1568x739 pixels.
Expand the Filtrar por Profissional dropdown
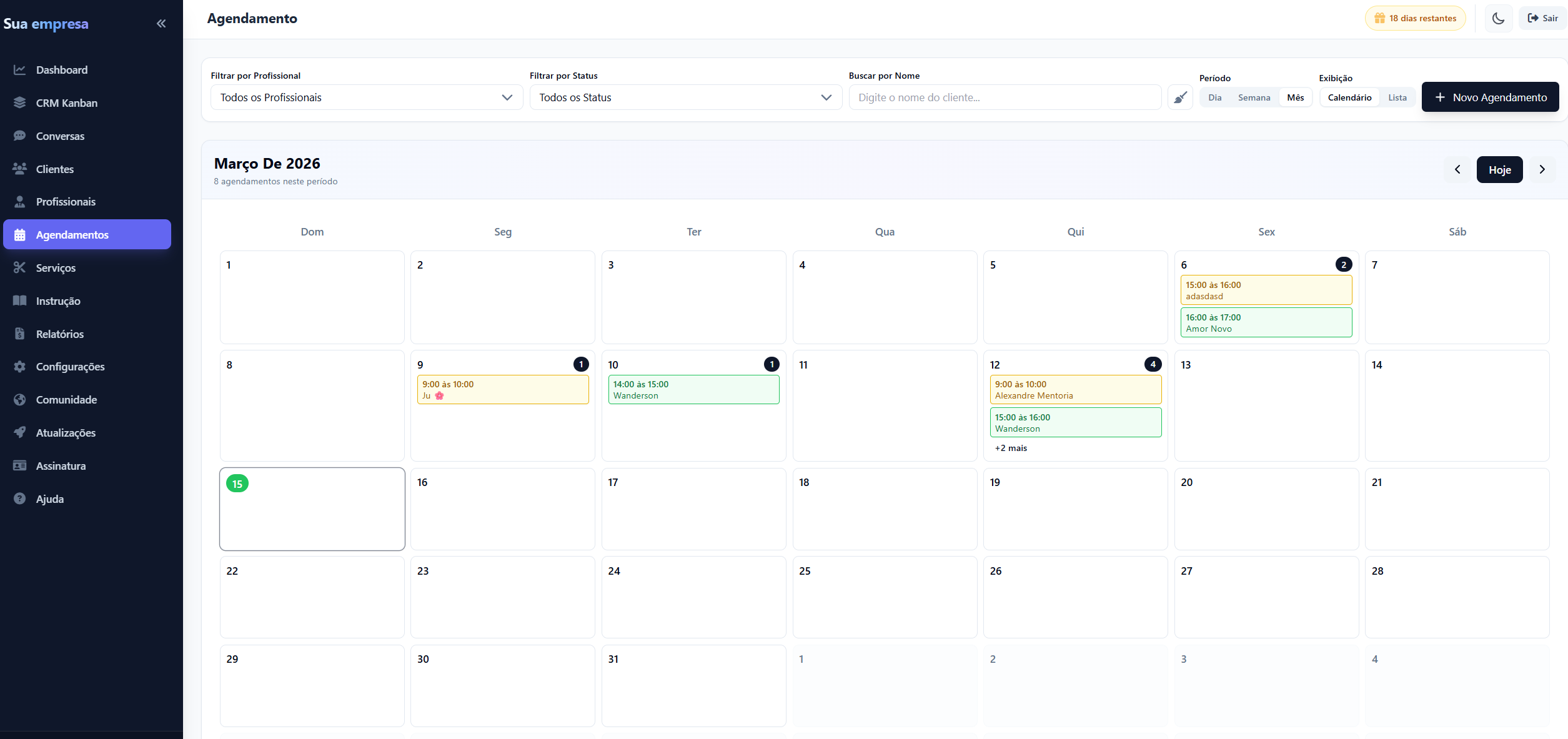click(x=367, y=97)
